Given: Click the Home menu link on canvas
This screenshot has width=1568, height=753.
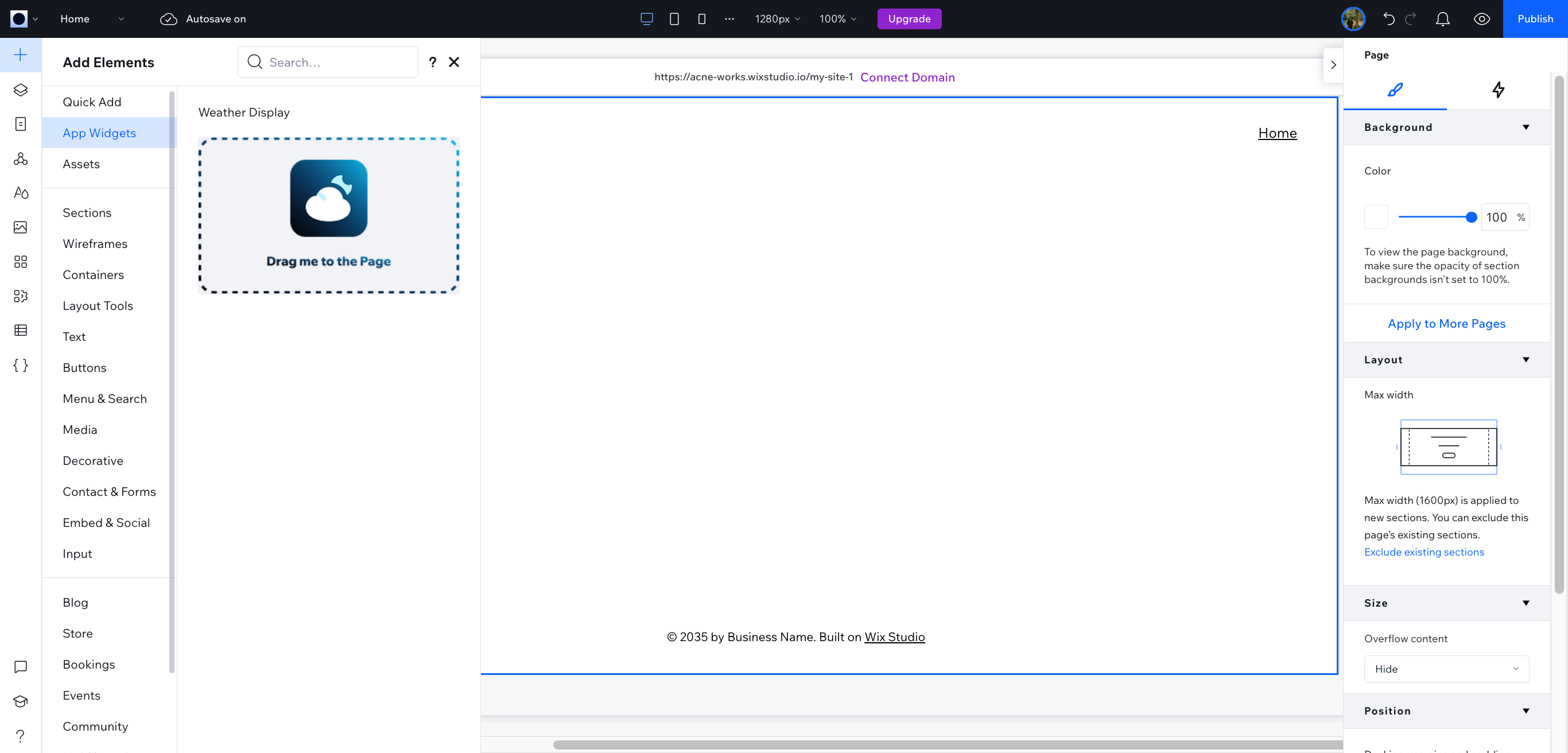Looking at the screenshot, I should [1277, 133].
